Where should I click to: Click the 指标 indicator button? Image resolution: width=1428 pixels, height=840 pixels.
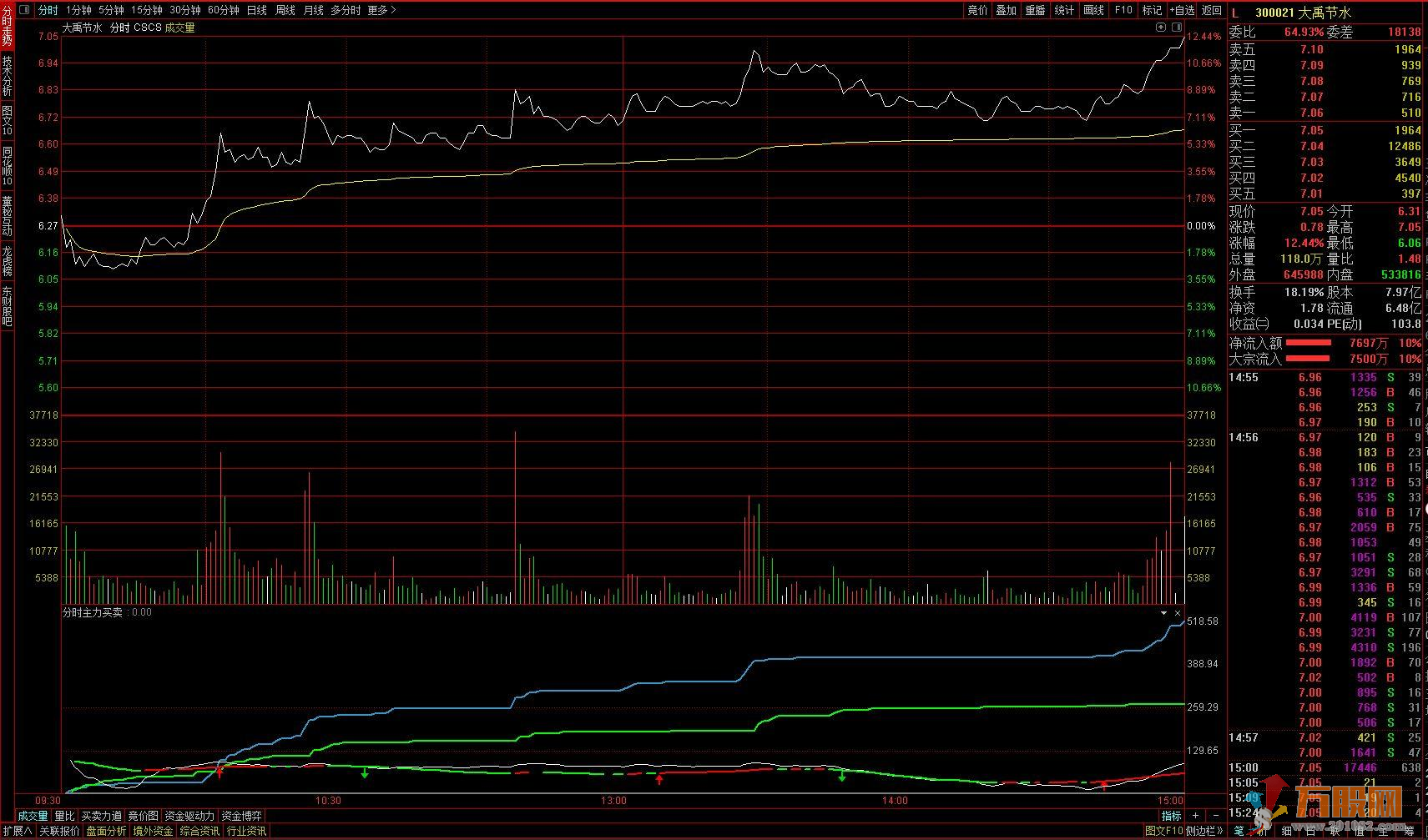1172,816
